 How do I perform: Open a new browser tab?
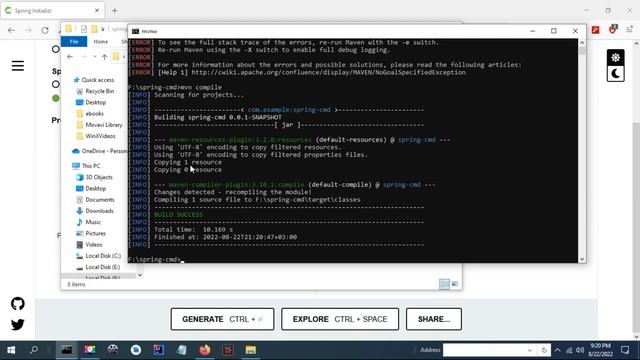(115, 11)
